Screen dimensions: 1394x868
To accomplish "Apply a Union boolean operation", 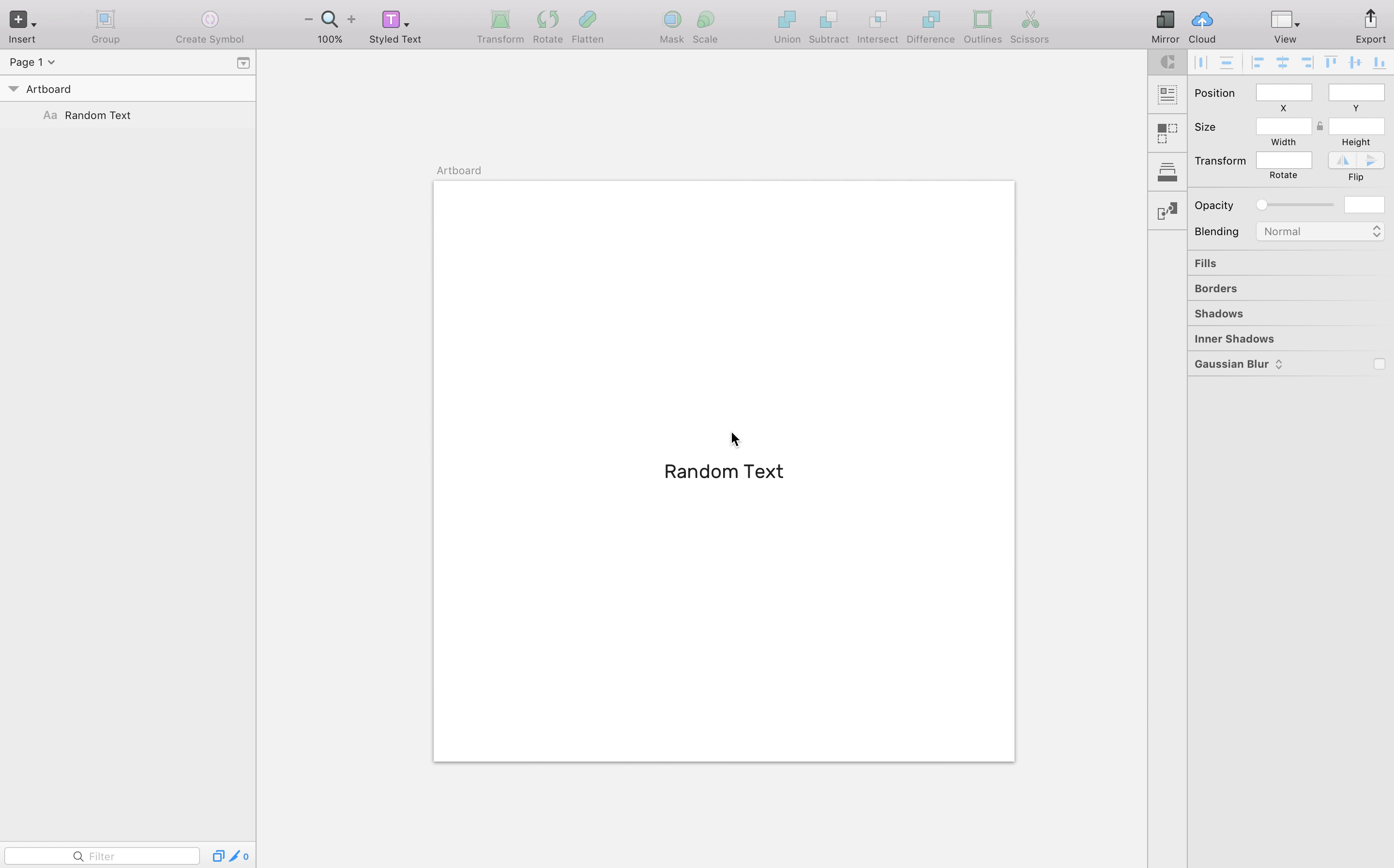I will (786, 19).
